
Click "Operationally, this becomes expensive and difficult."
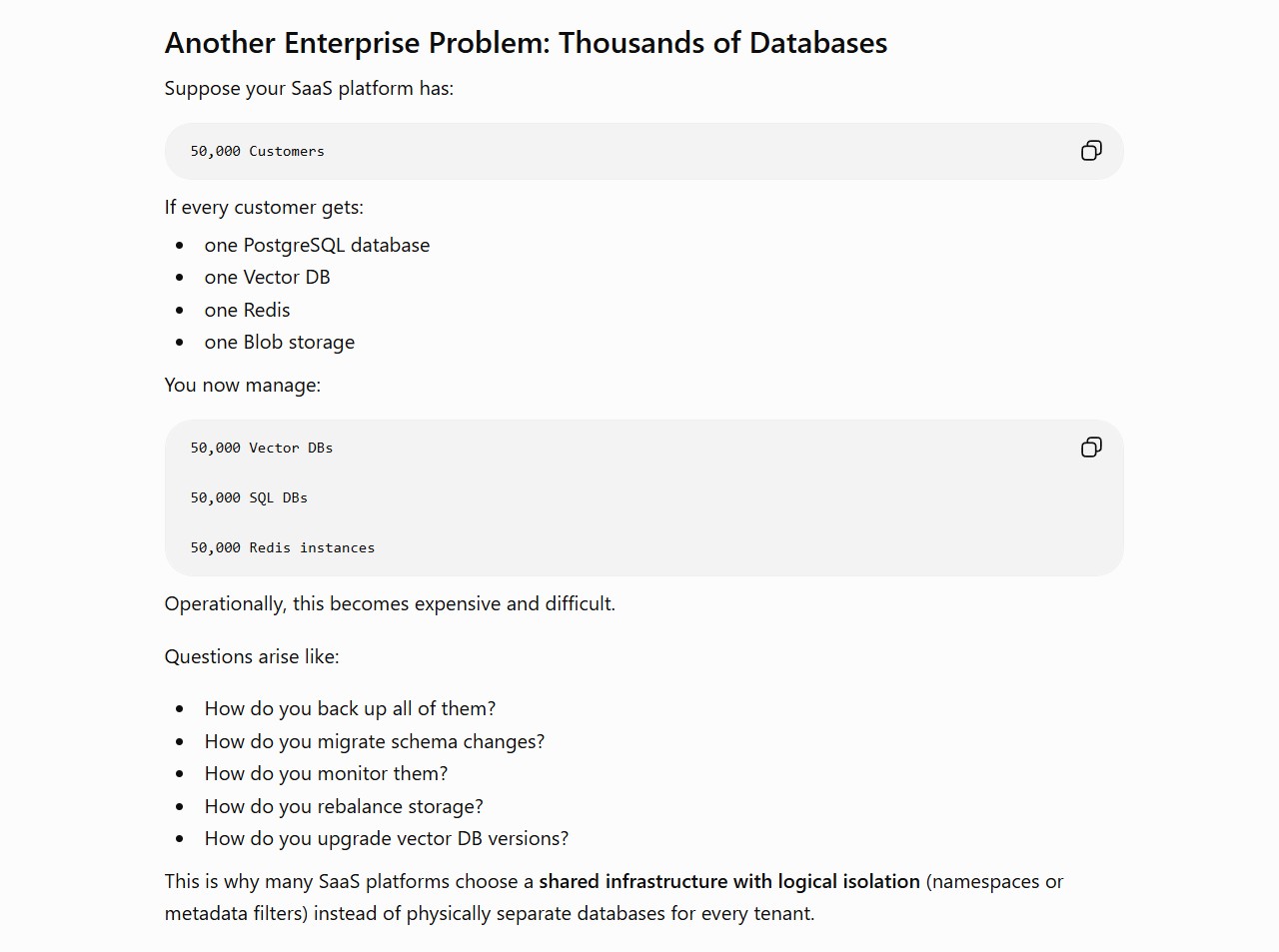pos(390,604)
